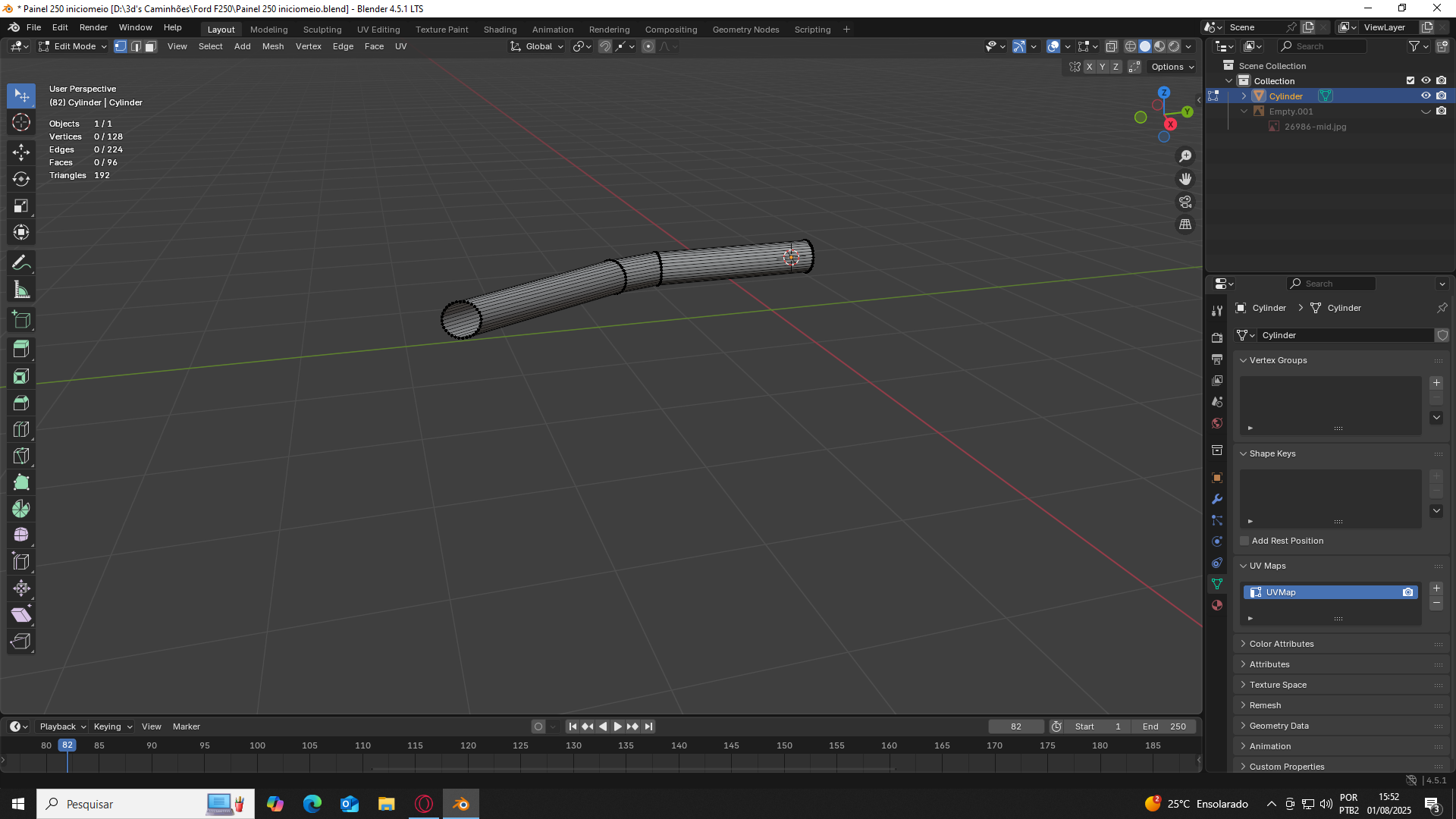This screenshot has height=819, width=1456.
Task: Select the Bevel tool
Action: click(21, 403)
